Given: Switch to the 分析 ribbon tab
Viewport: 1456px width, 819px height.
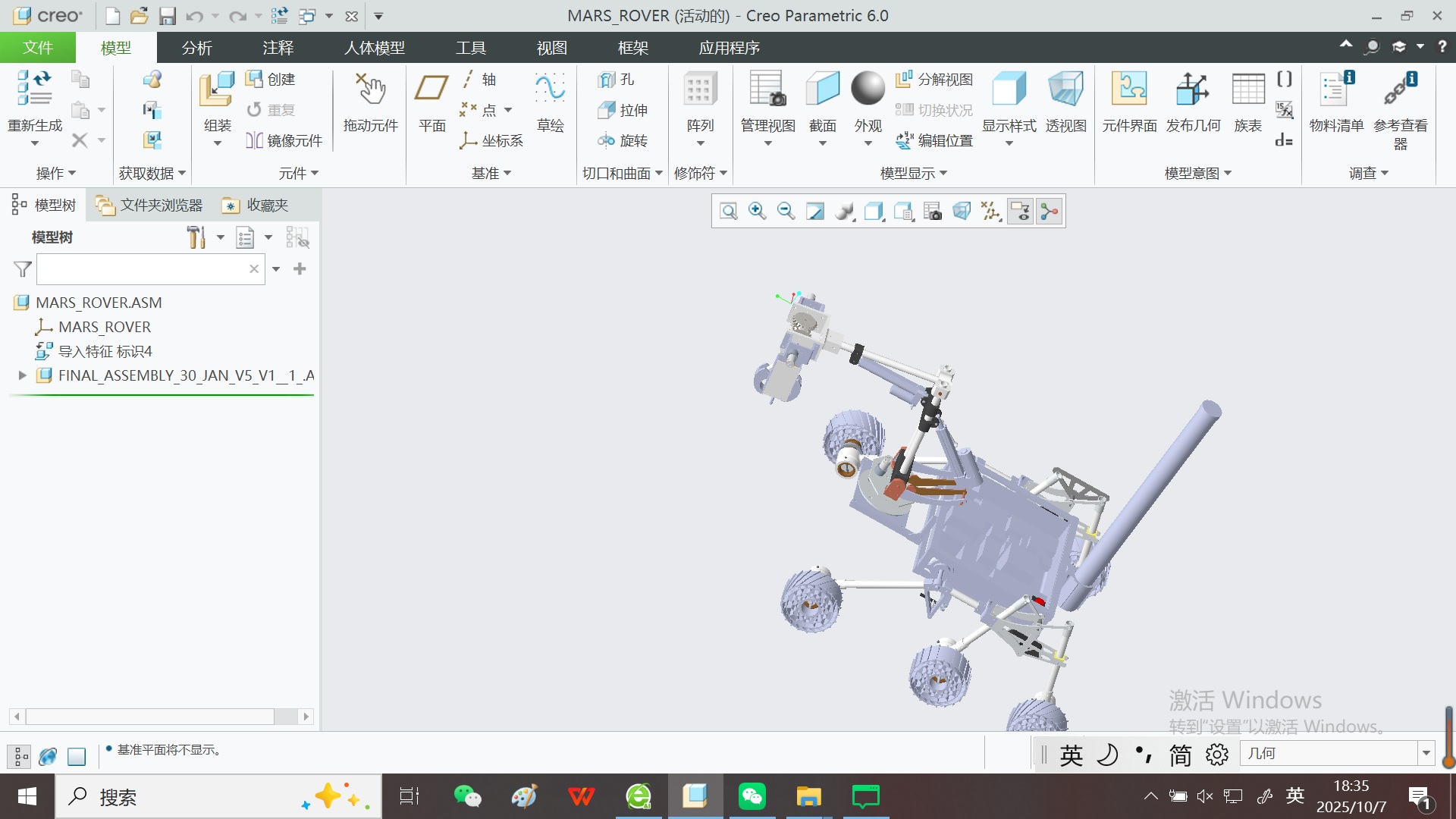Looking at the screenshot, I should [x=197, y=48].
